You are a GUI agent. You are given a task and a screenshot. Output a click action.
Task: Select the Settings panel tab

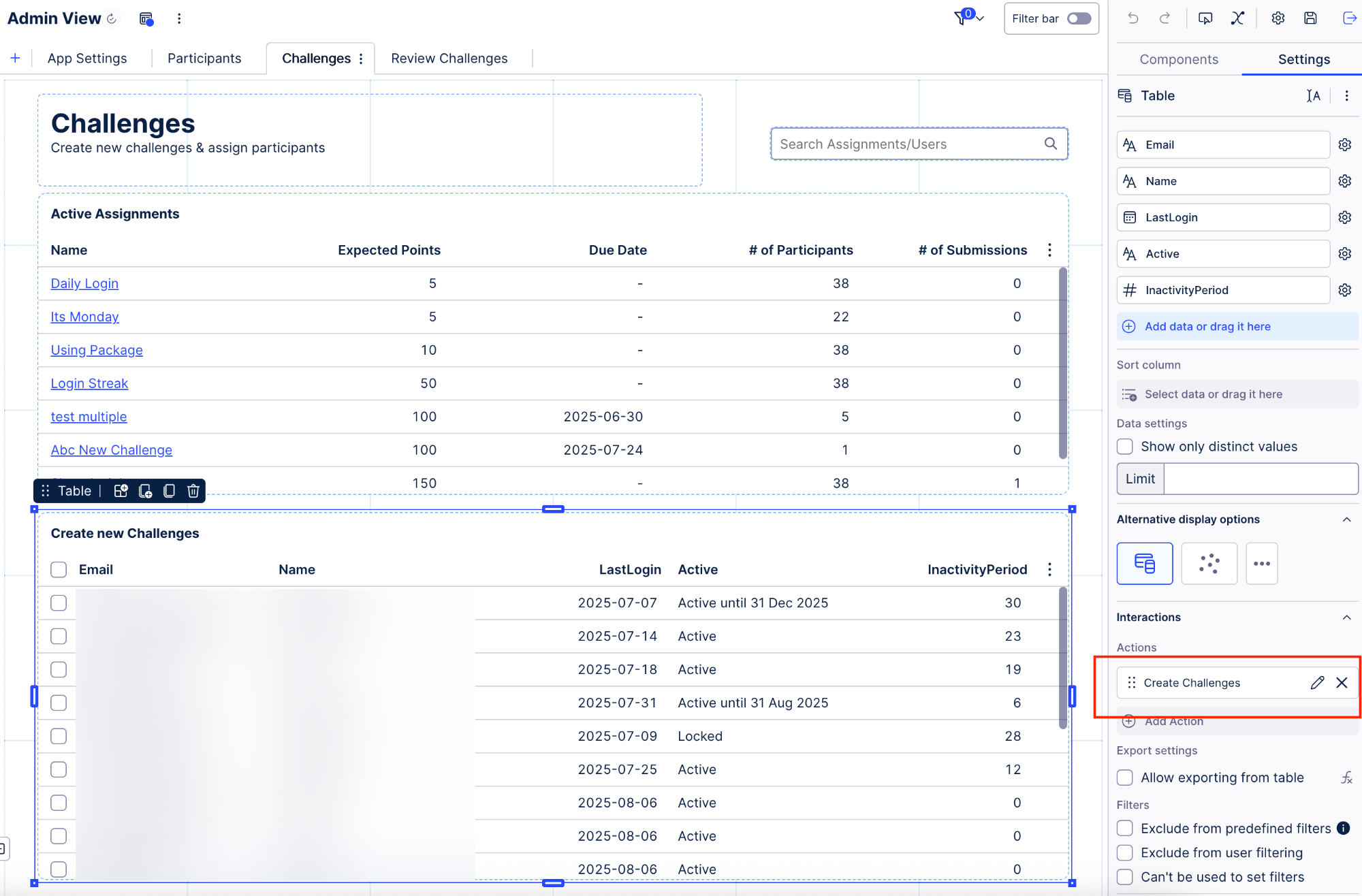[x=1303, y=59]
